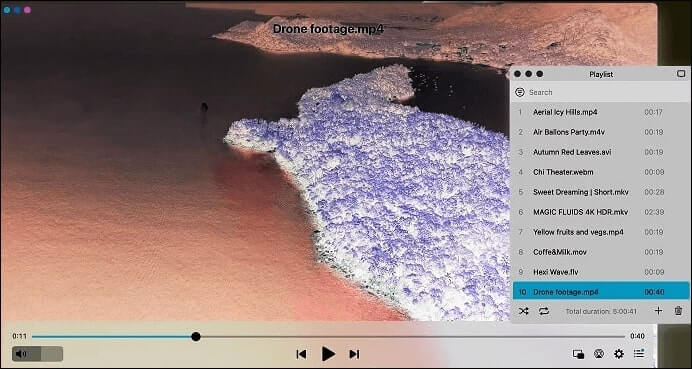
Task: Click the 00:28 duration of Sweet Dreaming
Action: (x=654, y=192)
